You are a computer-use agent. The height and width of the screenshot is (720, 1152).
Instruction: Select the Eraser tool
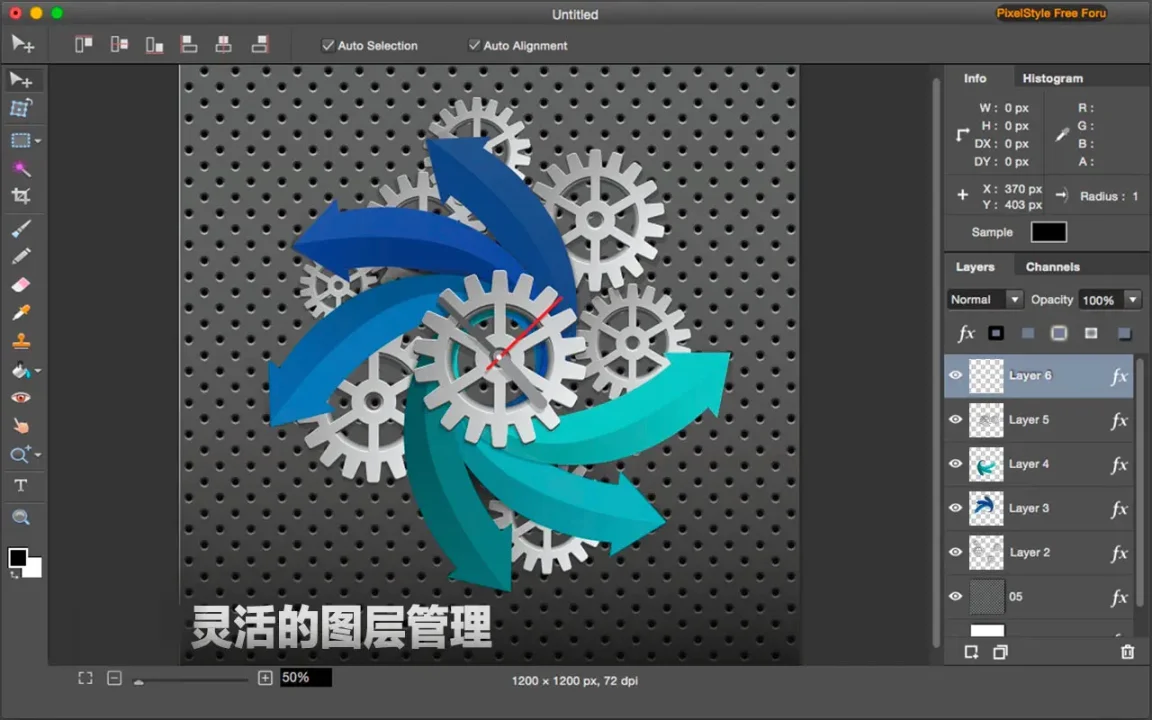pyautogui.click(x=21, y=284)
